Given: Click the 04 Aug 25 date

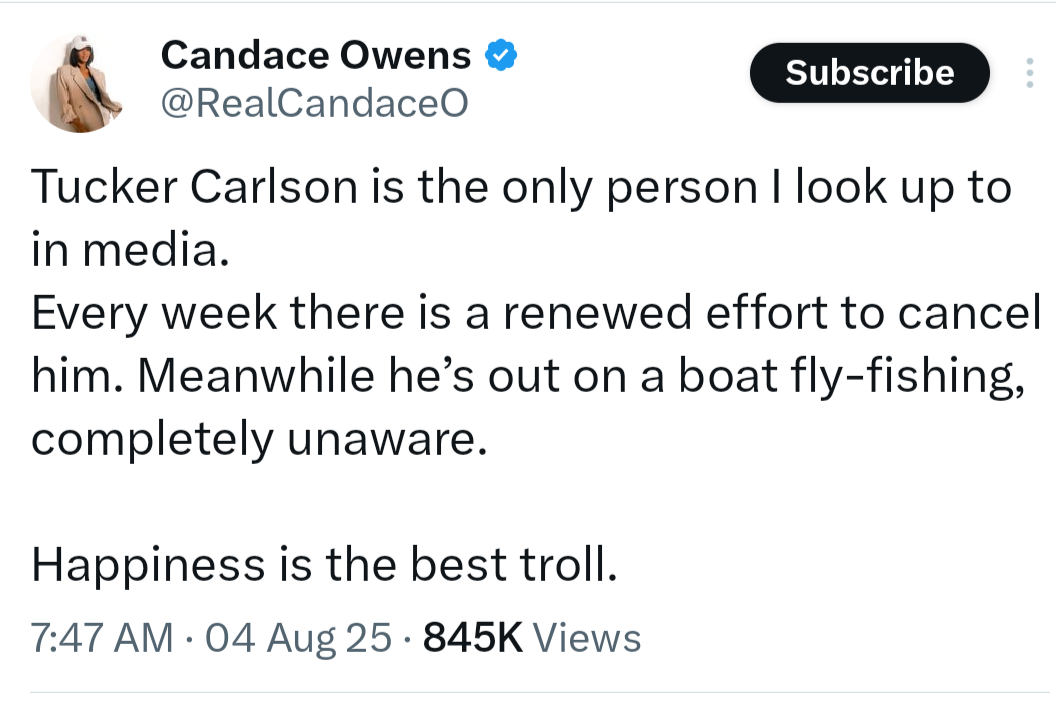Looking at the screenshot, I should [x=298, y=637].
